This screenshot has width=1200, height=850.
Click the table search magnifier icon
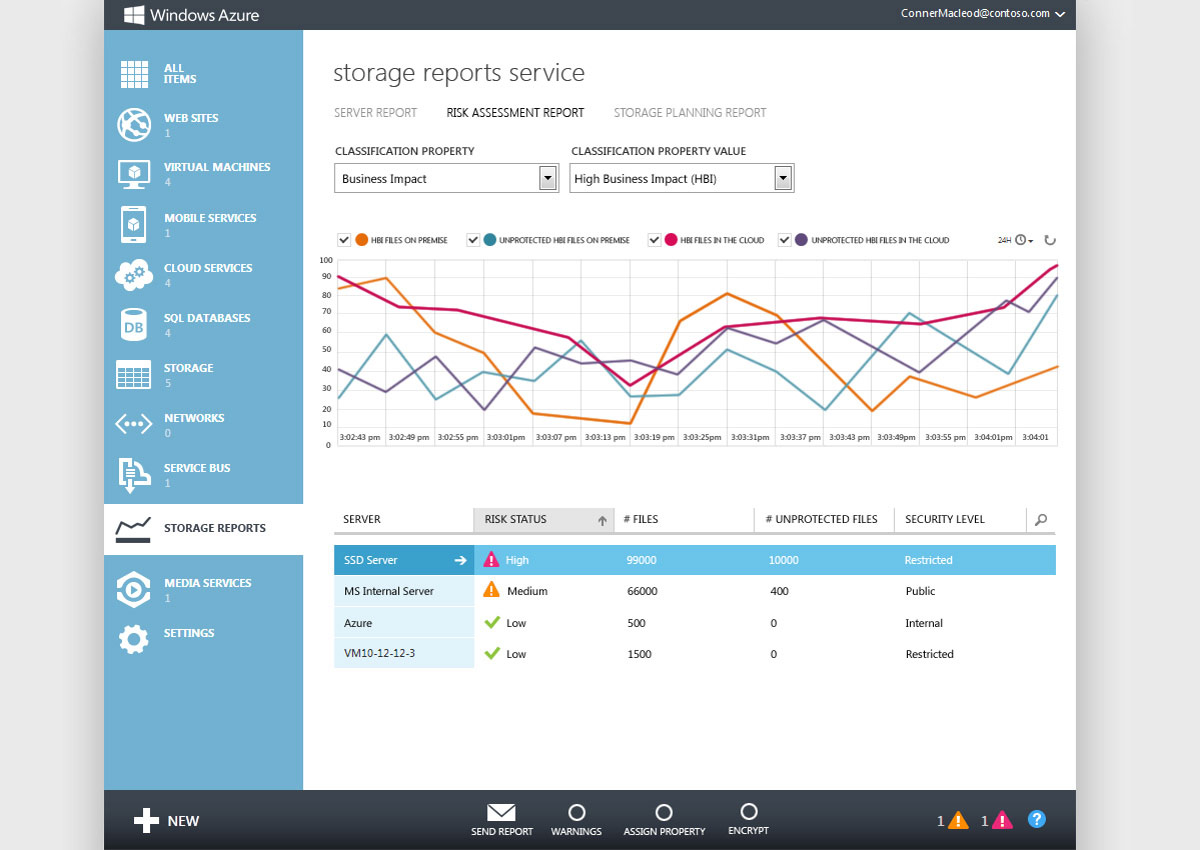click(x=1041, y=520)
